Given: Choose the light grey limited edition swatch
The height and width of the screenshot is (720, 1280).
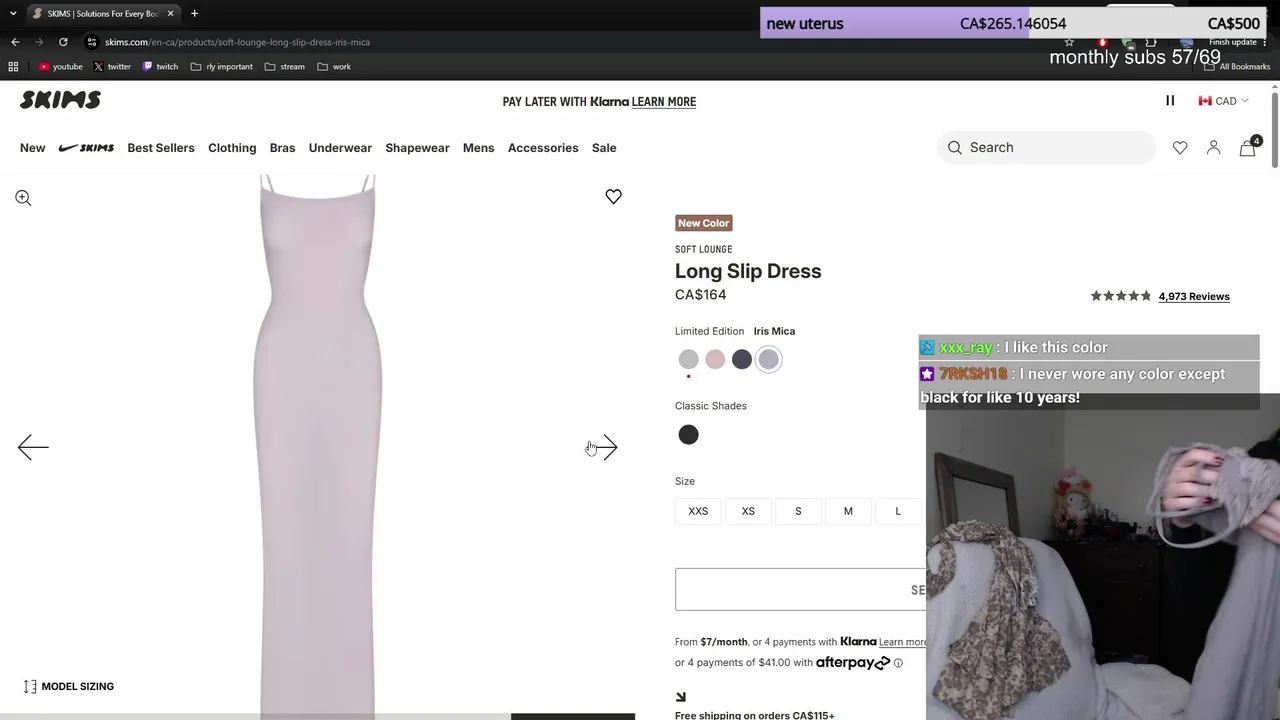Looking at the screenshot, I should point(688,360).
